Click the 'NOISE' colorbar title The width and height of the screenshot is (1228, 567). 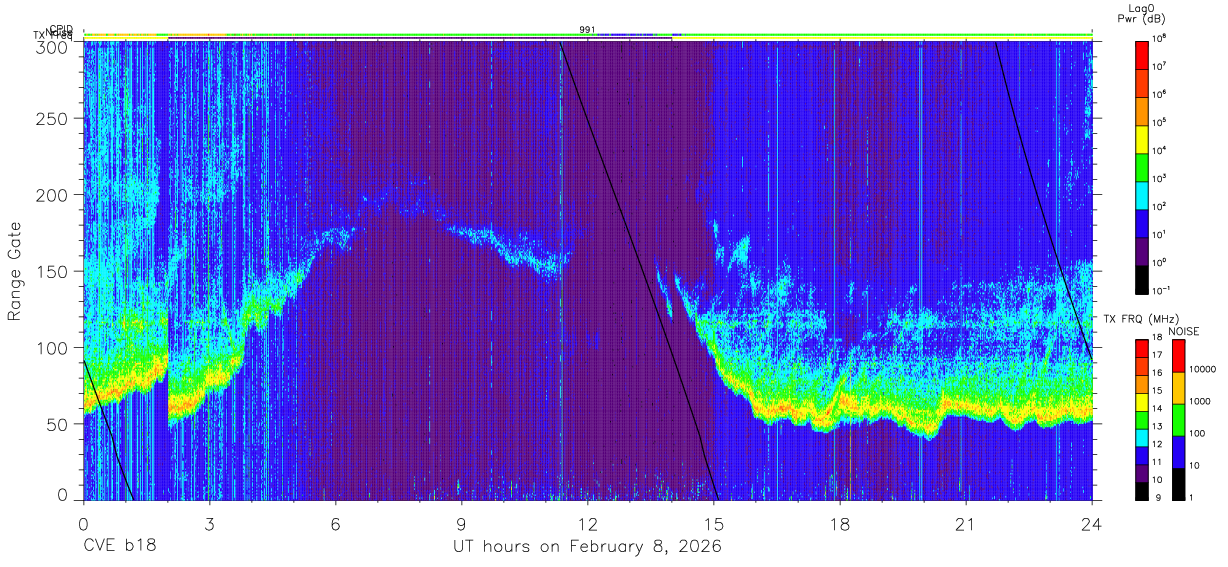point(1184,330)
